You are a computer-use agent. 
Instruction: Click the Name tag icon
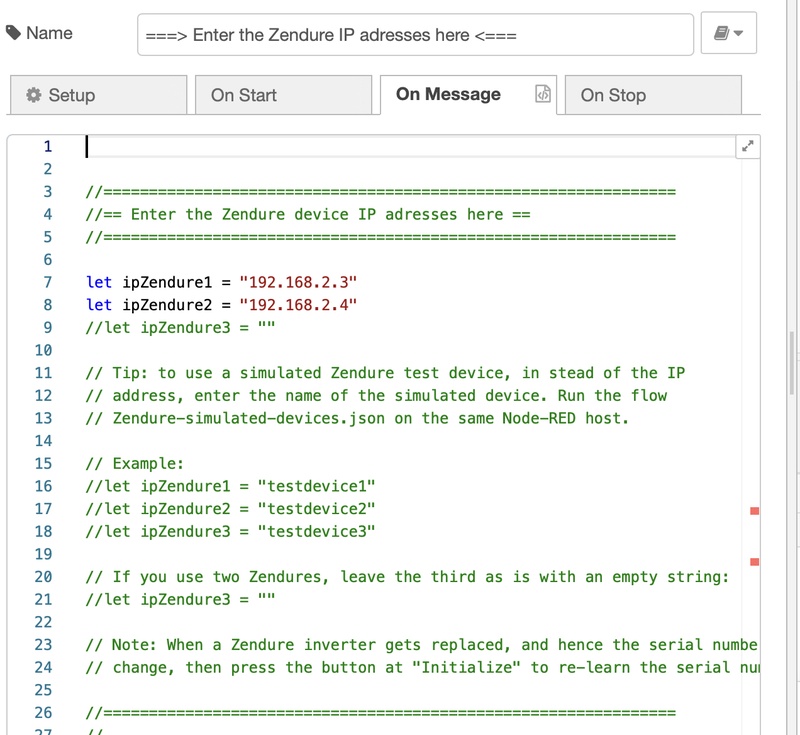pyautogui.click(x=13, y=33)
